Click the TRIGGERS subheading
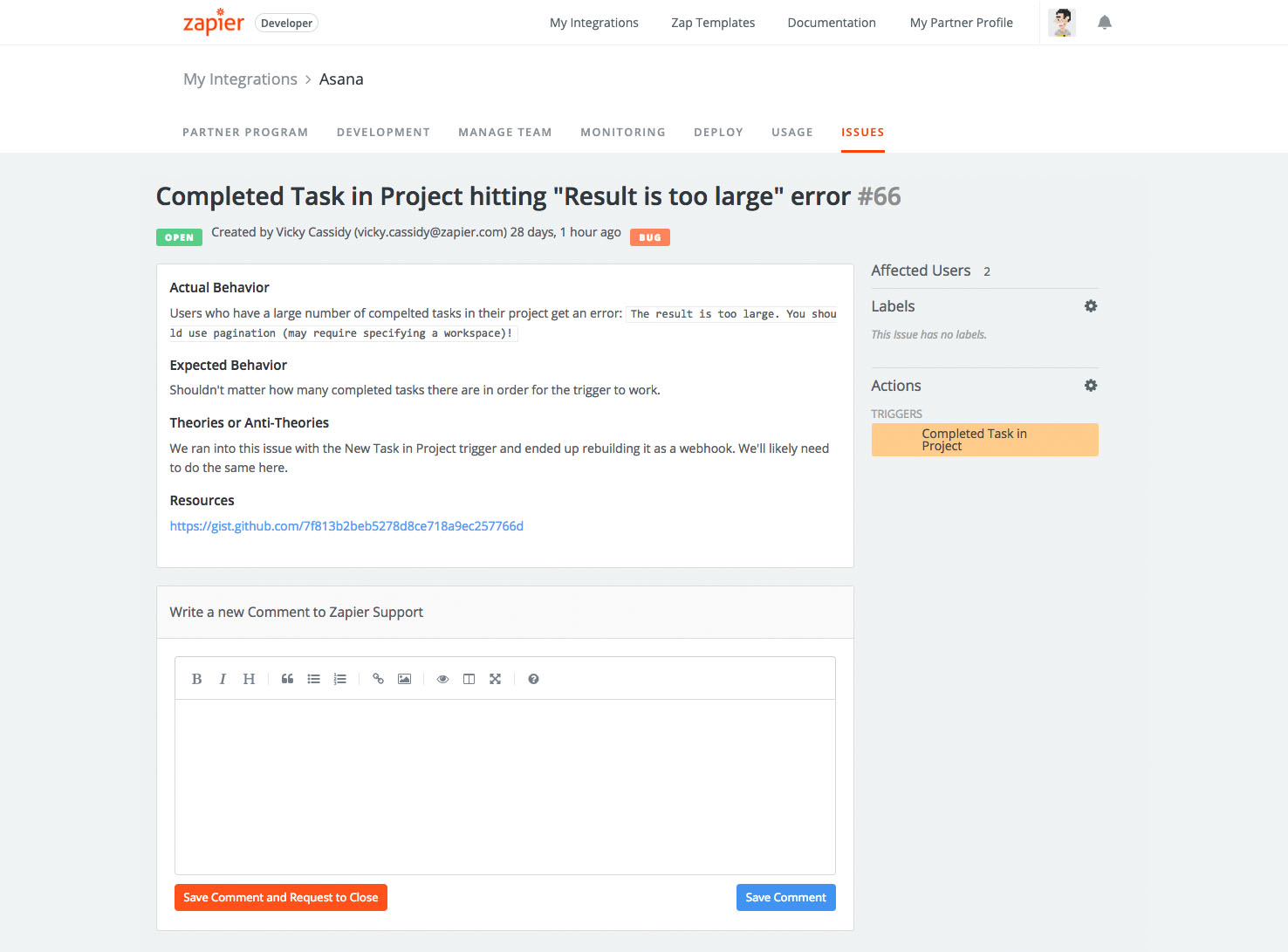Image resolution: width=1288 pixels, height=952 pixels. click(x=896, y=414)
